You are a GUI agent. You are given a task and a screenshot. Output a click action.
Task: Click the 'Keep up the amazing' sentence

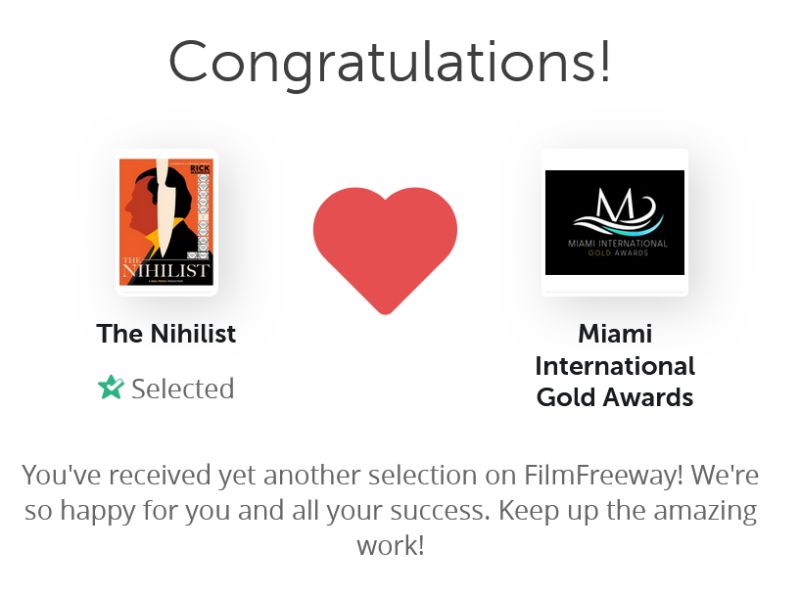[627, 510]
